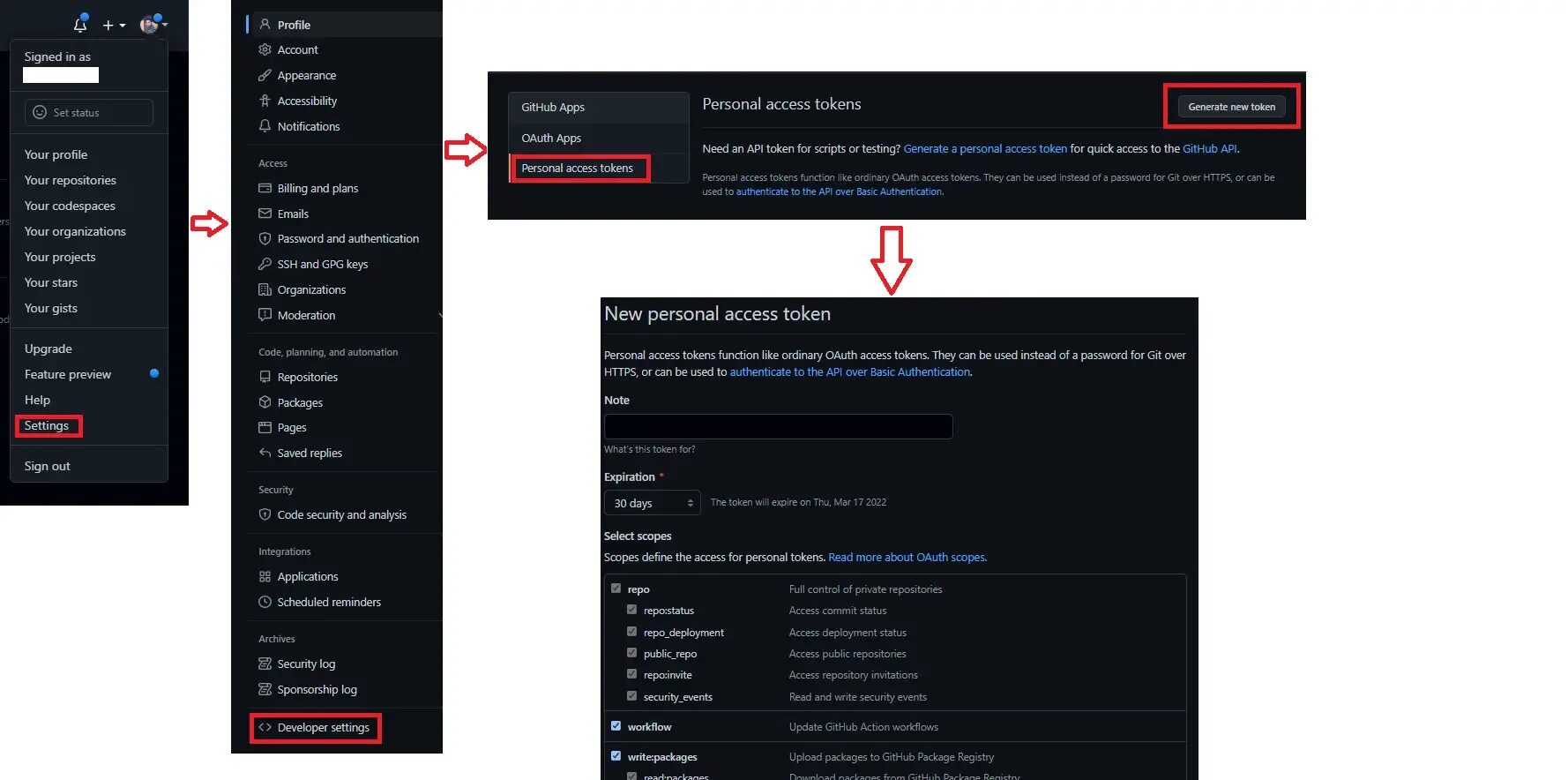Toggle the repo scope checkbox
The width and height of the screenshot is (1568, 780).
click(x=616, y=589)
